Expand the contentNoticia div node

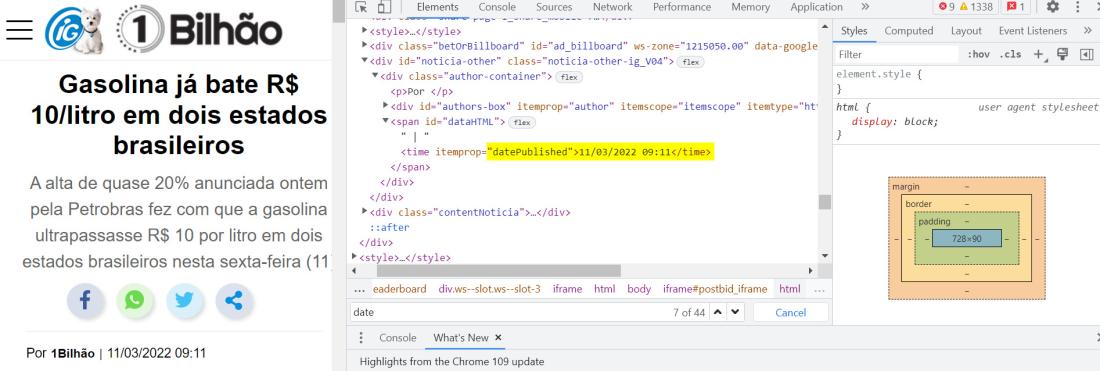[364, 212]
